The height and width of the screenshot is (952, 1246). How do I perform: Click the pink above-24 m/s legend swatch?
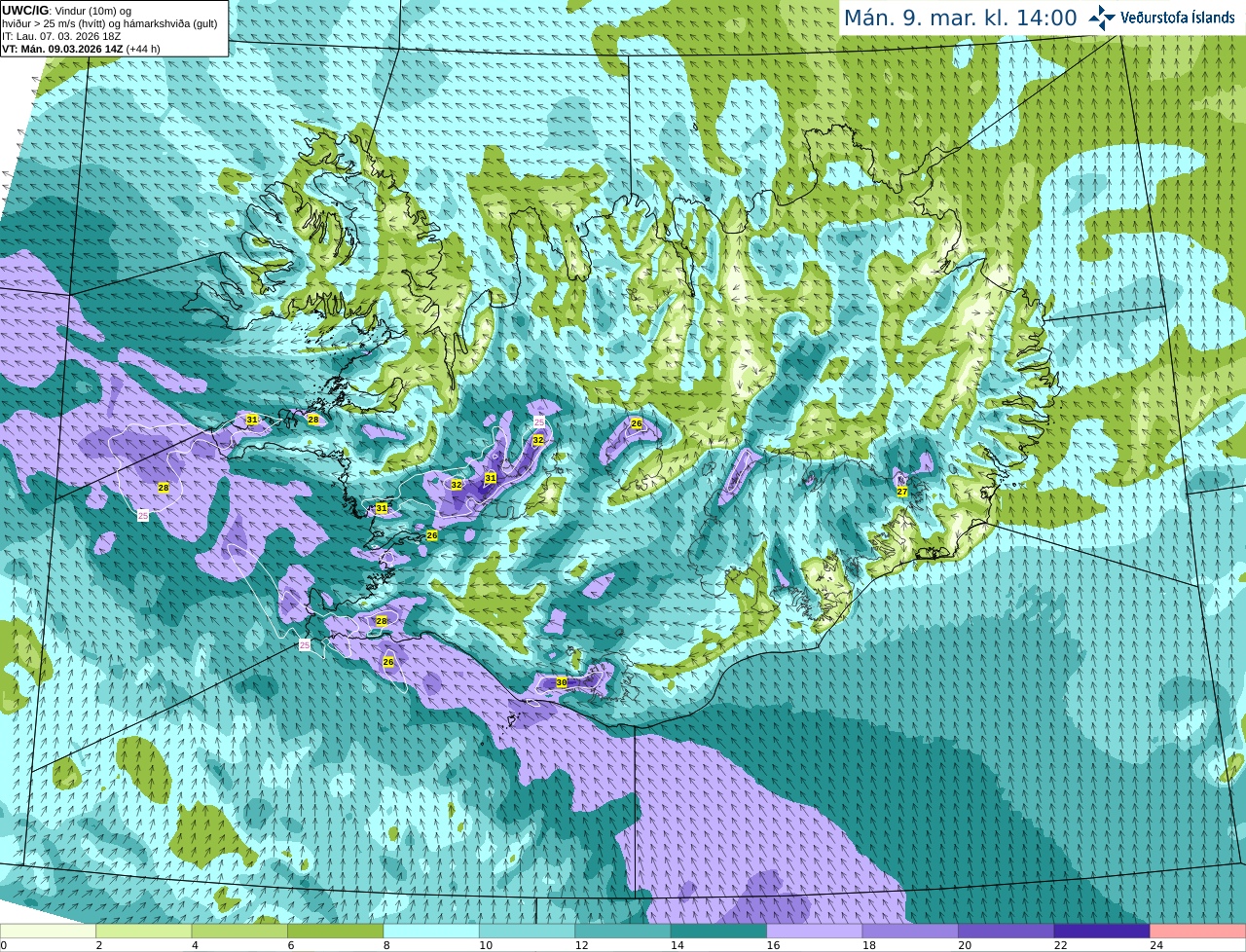point(1198,932)
